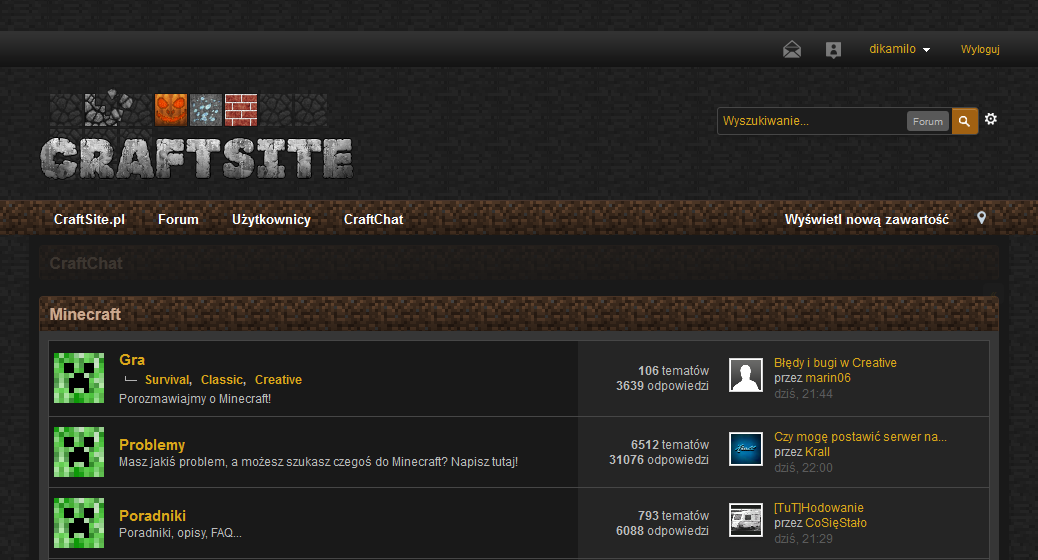This screenshot has height=560, width=1038.
Task: Open the Classic subforum
Action: pyautogui.click(x=222, y=380)
